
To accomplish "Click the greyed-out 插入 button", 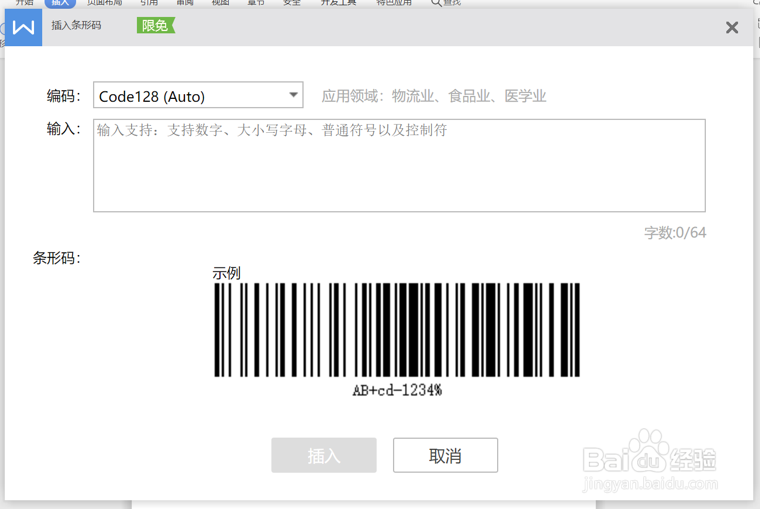I will (324, 455).
